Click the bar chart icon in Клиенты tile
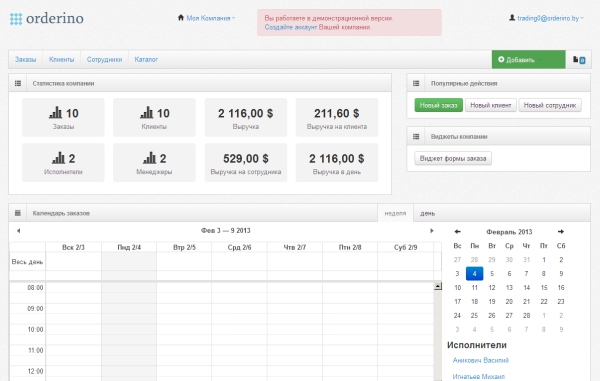 pyautogui.click(x=147, y=112)
